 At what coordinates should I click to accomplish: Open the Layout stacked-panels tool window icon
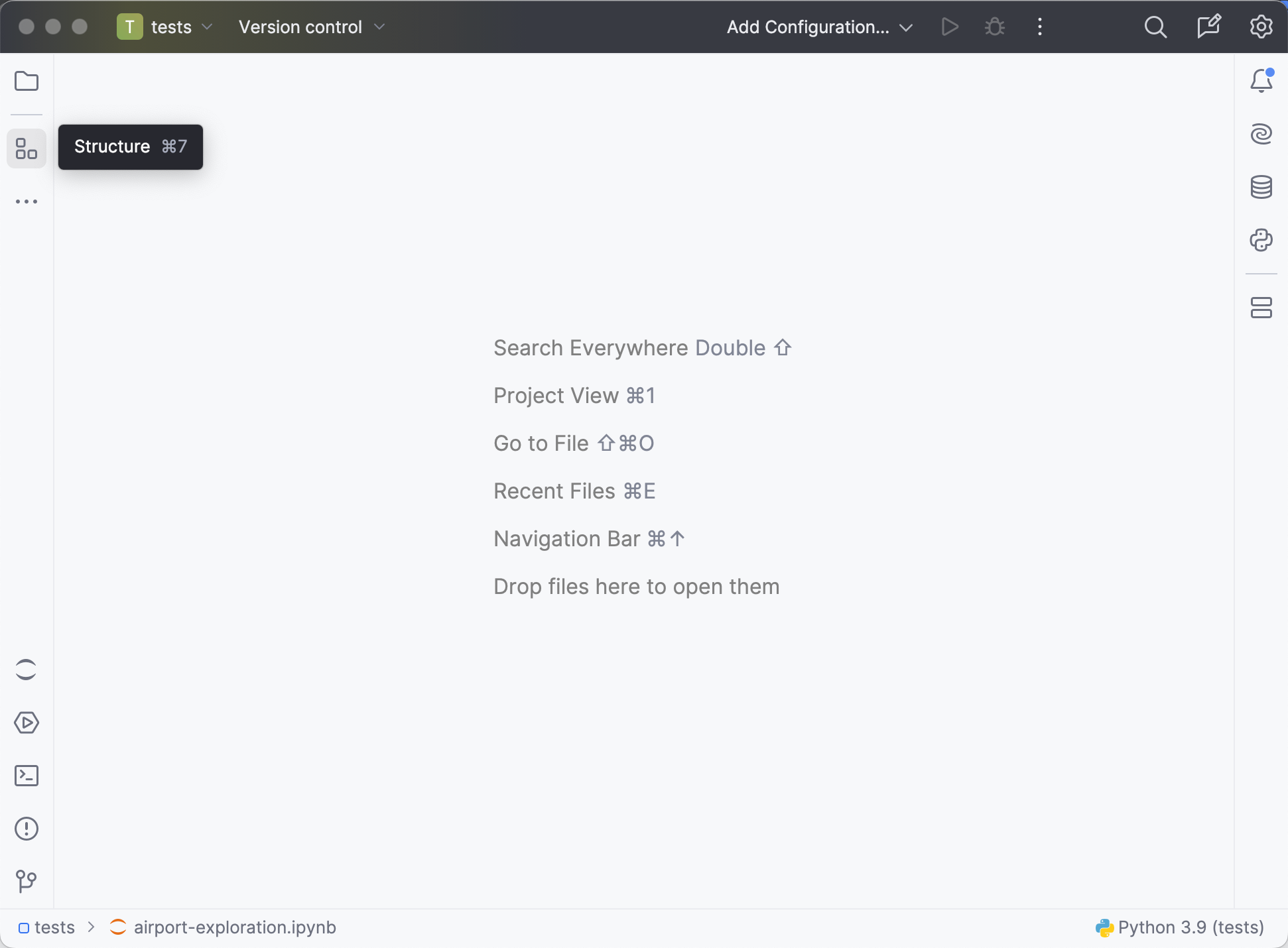tap(1261, 308)
